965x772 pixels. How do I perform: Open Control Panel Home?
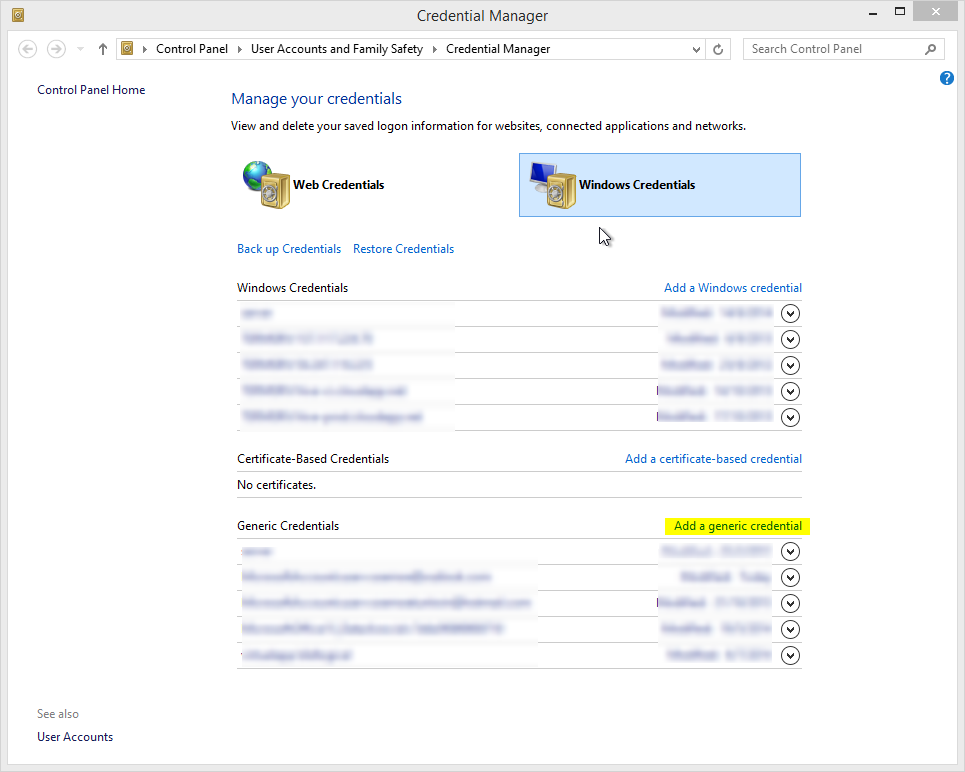tap(91, 90)
